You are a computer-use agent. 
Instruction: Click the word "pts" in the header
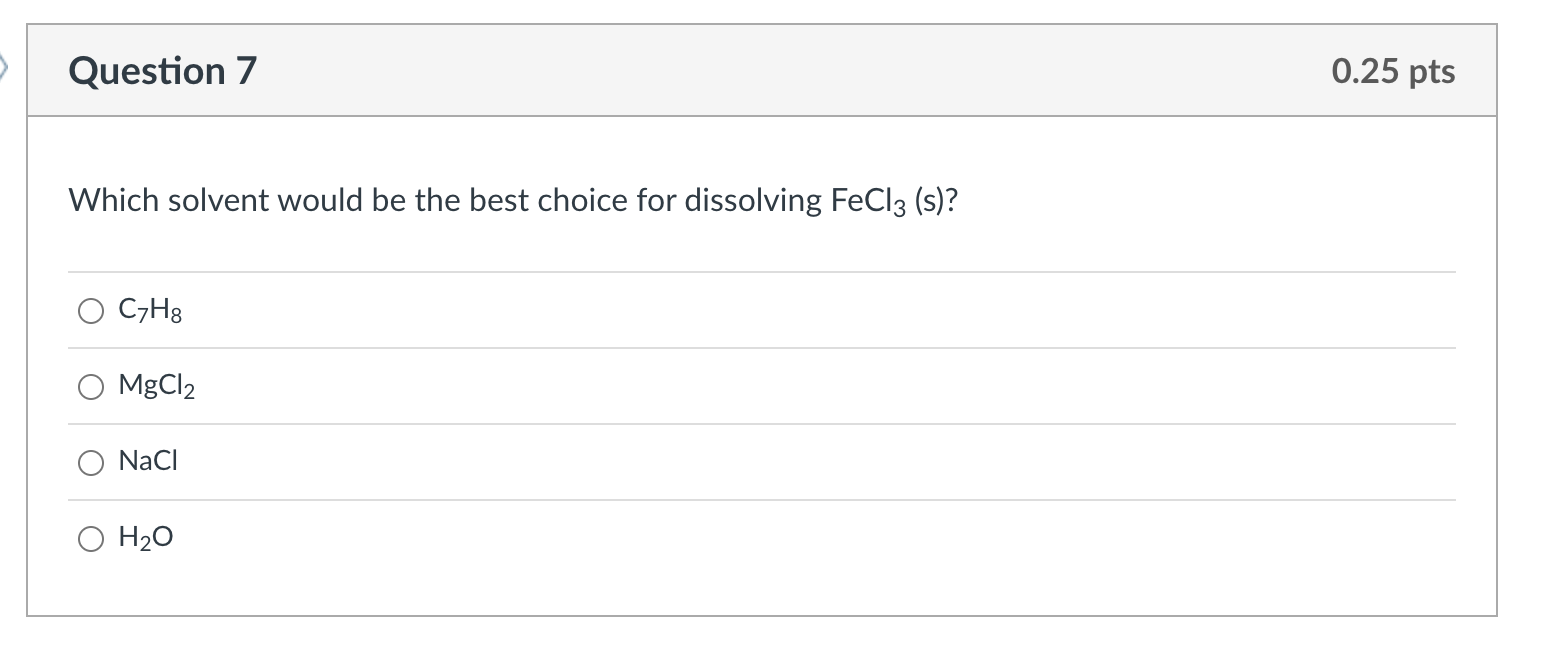point(1431,72)
